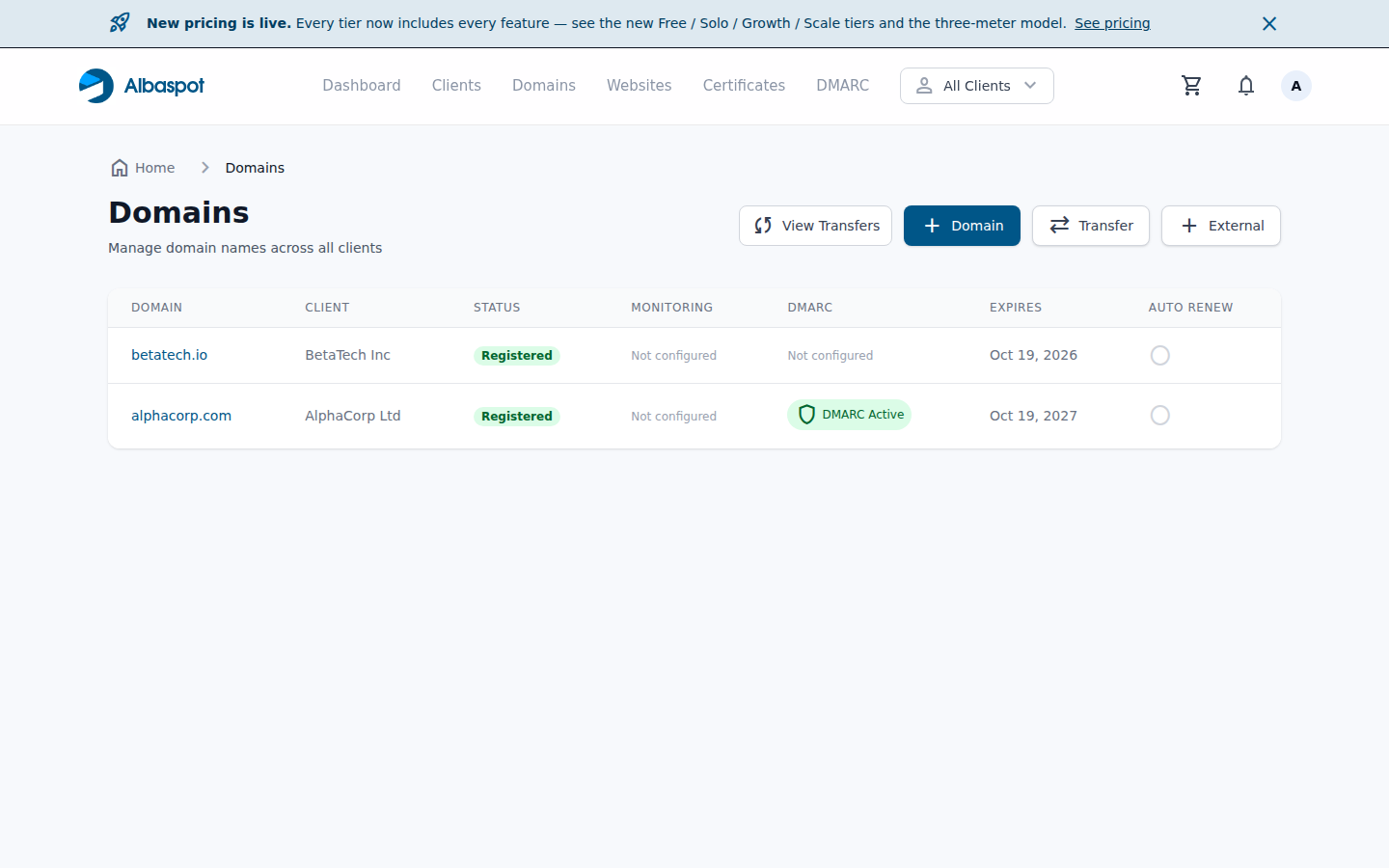Click betatech.io monitoring Not configured text
The image size is (1389, 868).
[x=673, y=356]
